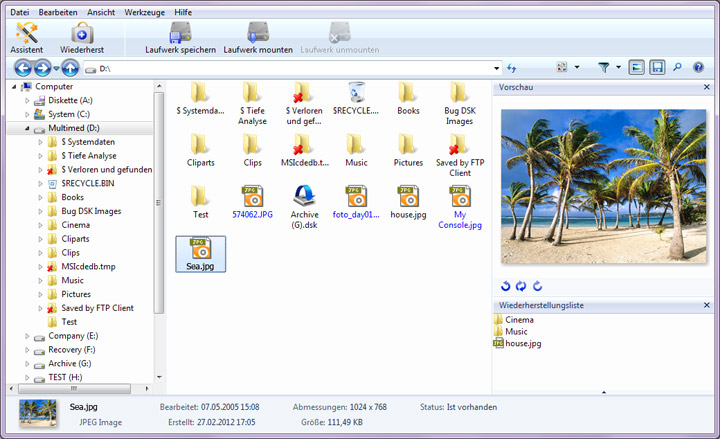Open the Werkzeuge menu
Image resolution: width=720 pixels, height=439 pixels.
[145, 12]
